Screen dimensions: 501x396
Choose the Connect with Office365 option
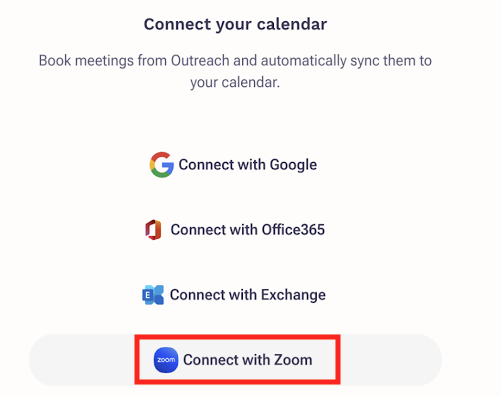[235, 230]
